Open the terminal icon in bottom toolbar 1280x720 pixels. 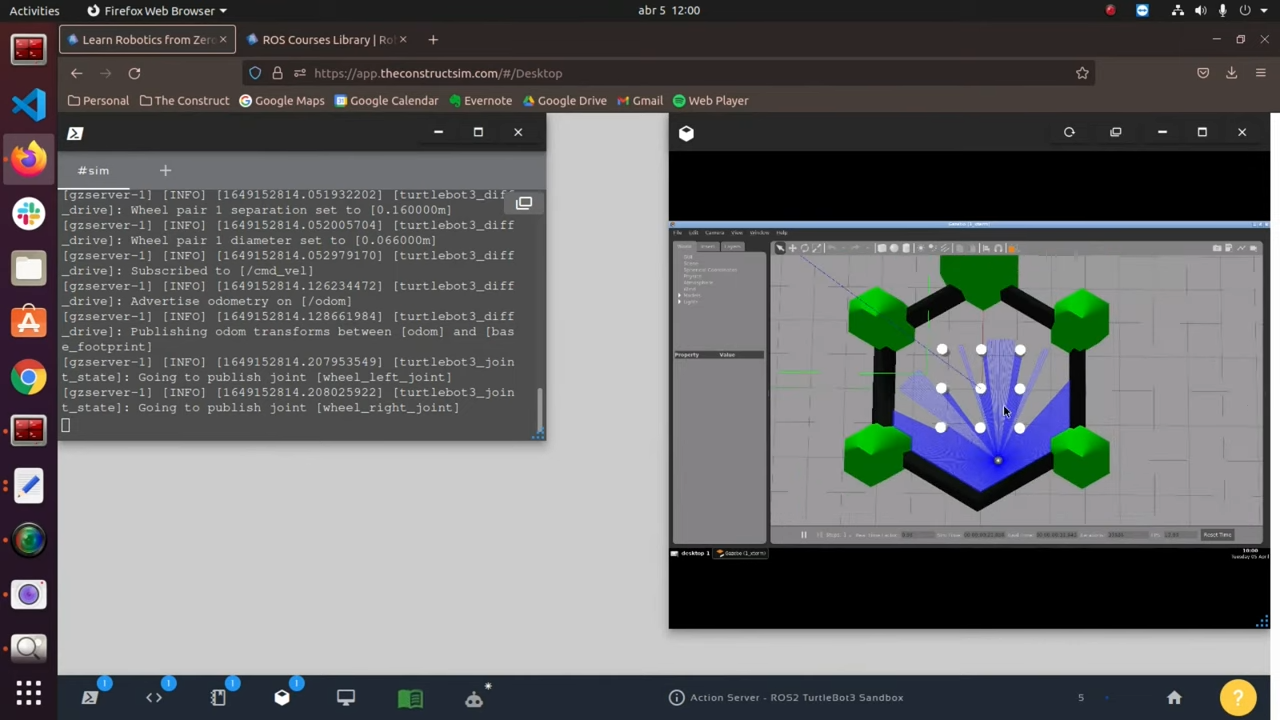90,698
